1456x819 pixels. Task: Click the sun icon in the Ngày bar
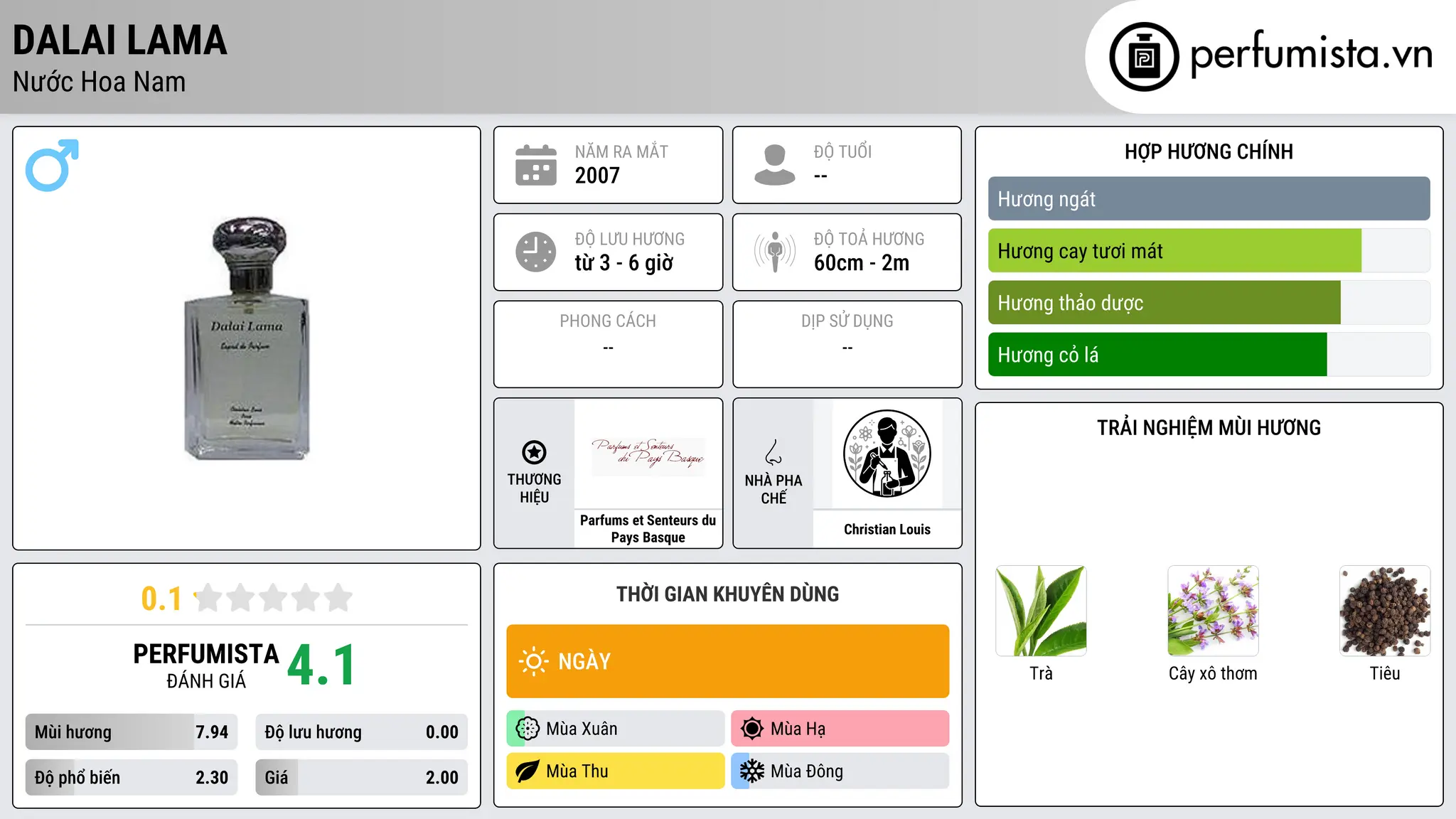click(533, 661)
